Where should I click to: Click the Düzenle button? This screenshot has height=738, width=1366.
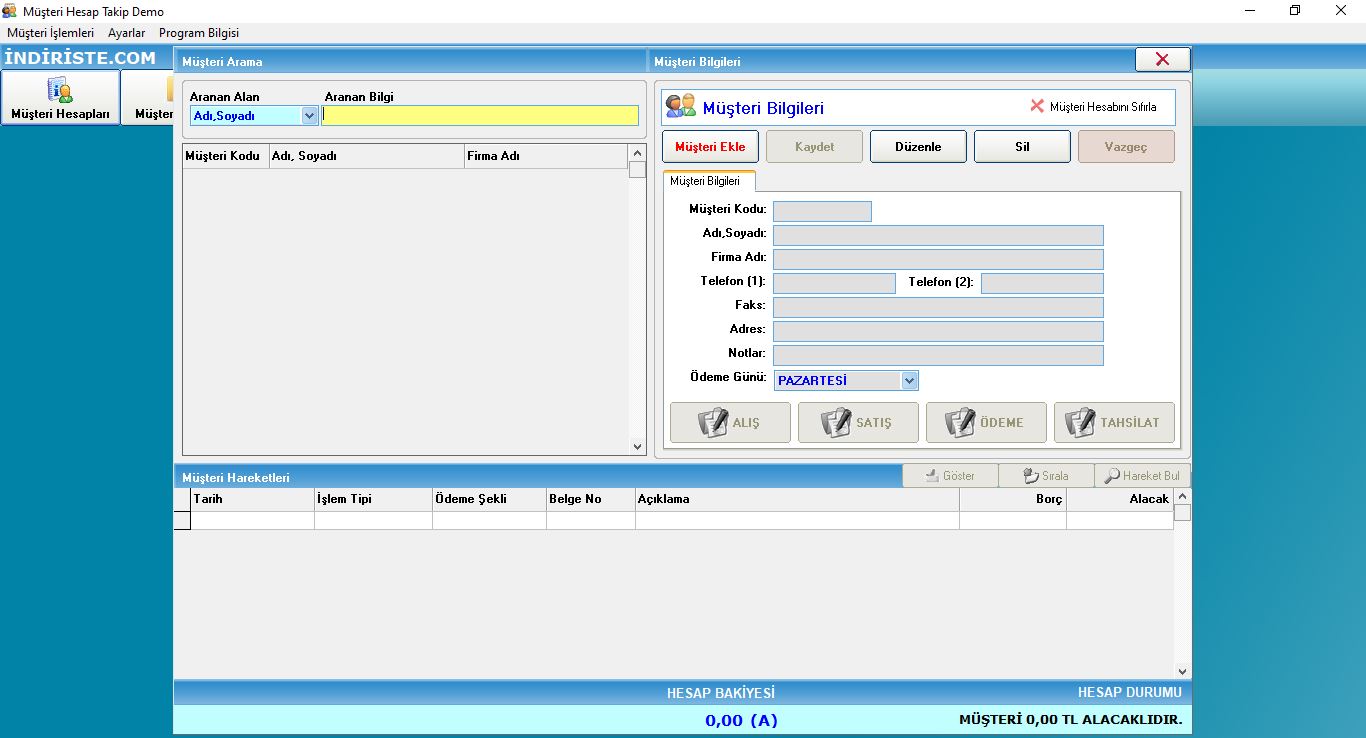pyautogui.click(x=918, y=146)
